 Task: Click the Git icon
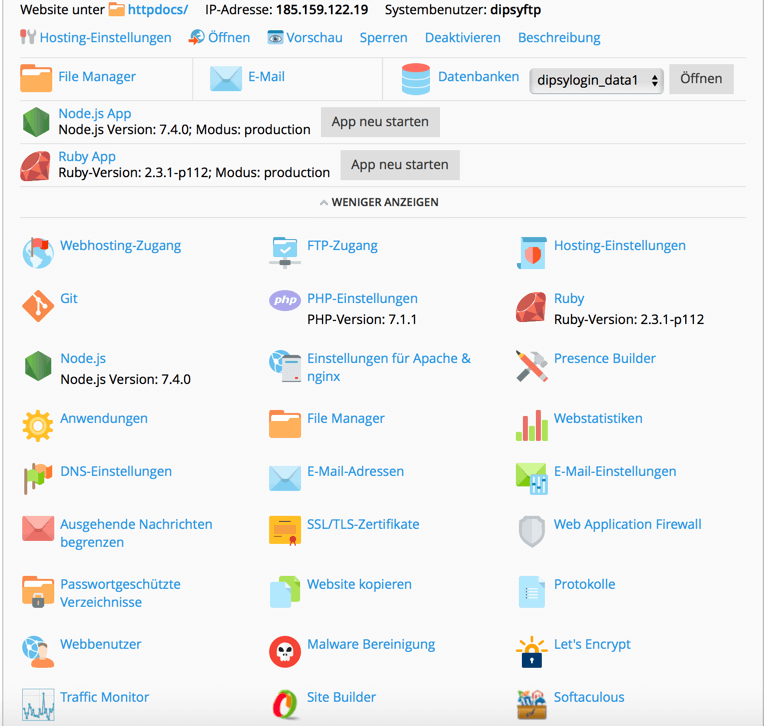coord(38,305)
